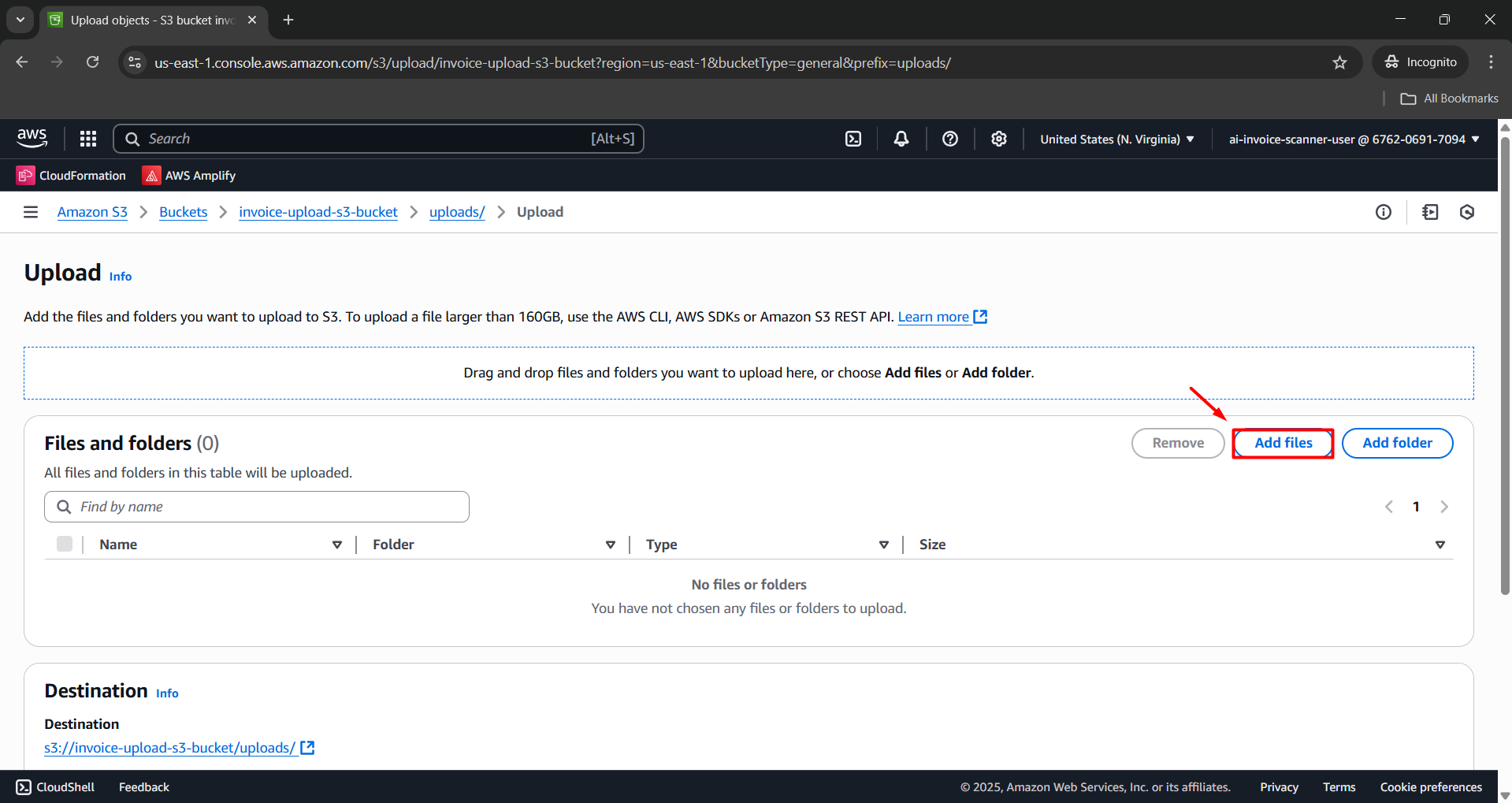
Task: Open the Learn more link
Action: [x=935, y=316]
